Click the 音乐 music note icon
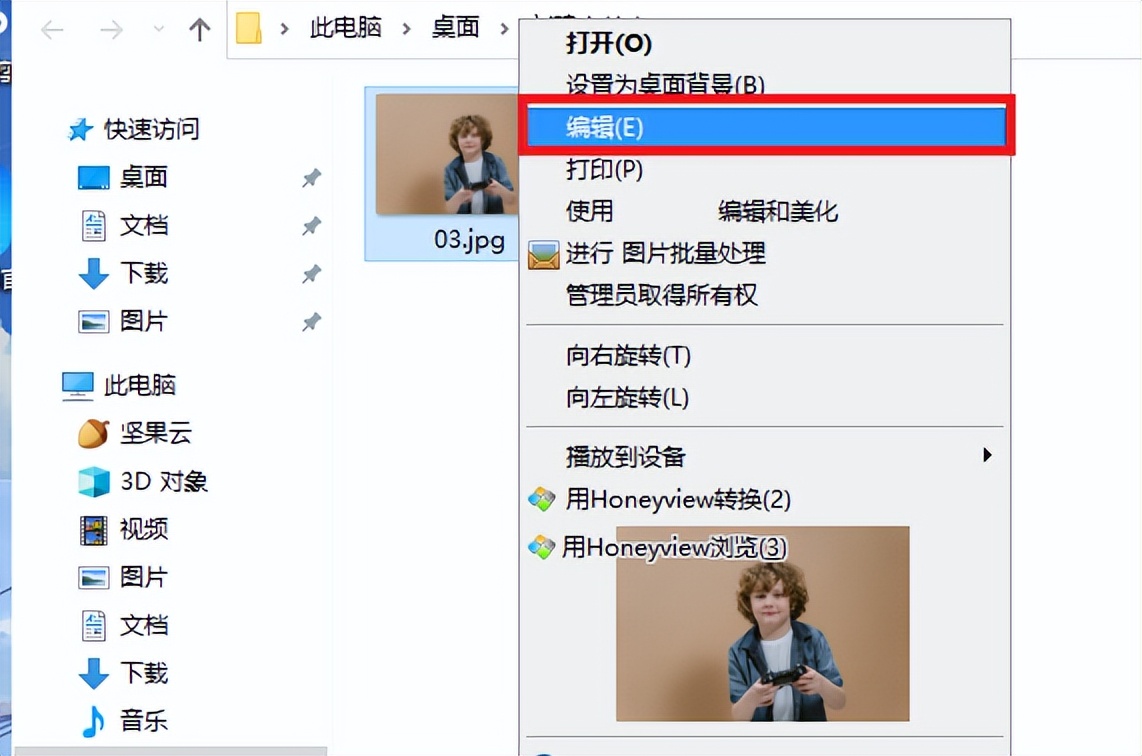Screen dimensions: 1142x756 coord(93,722)
